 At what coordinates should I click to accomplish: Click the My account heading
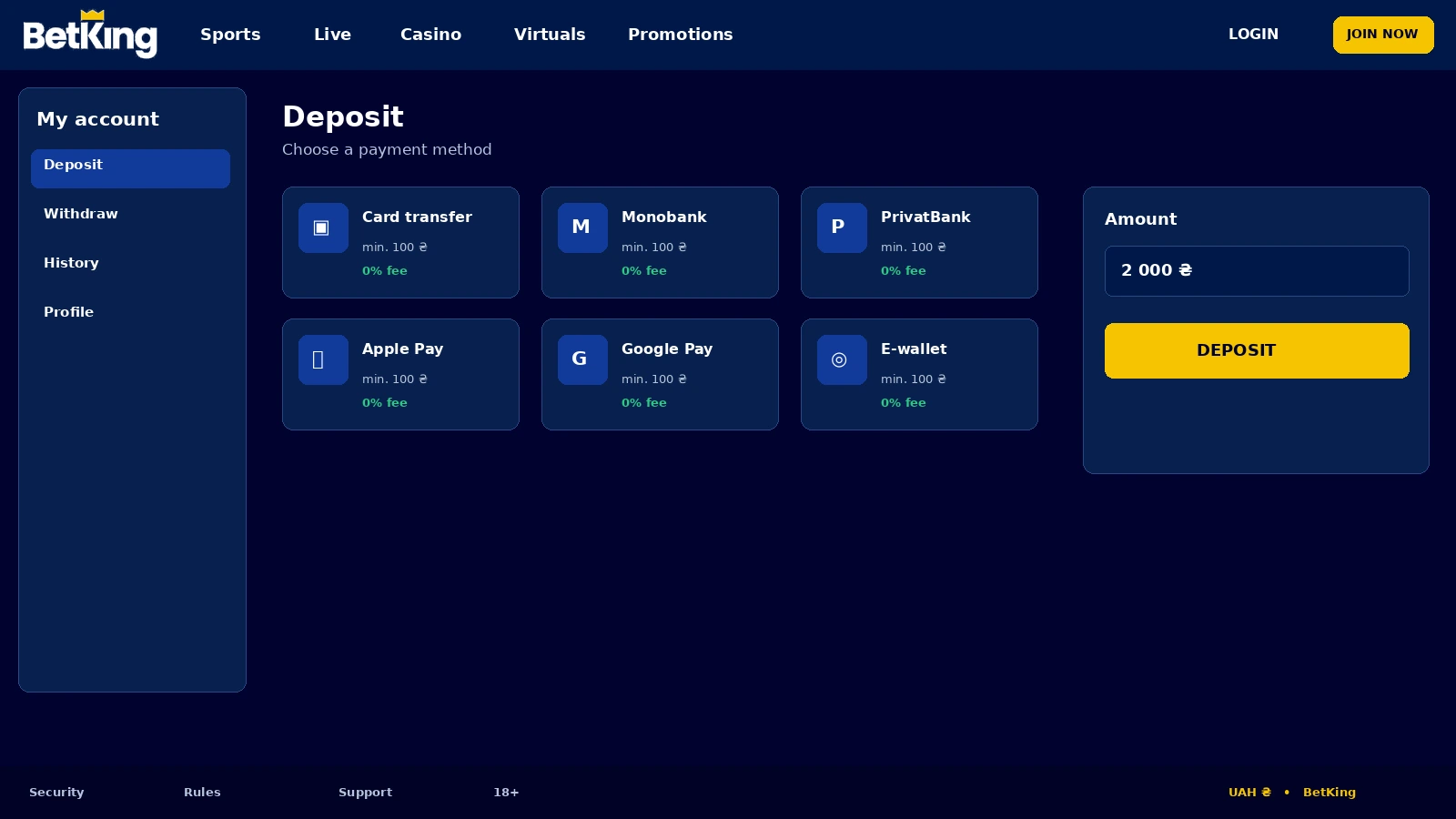pos(97,119)
